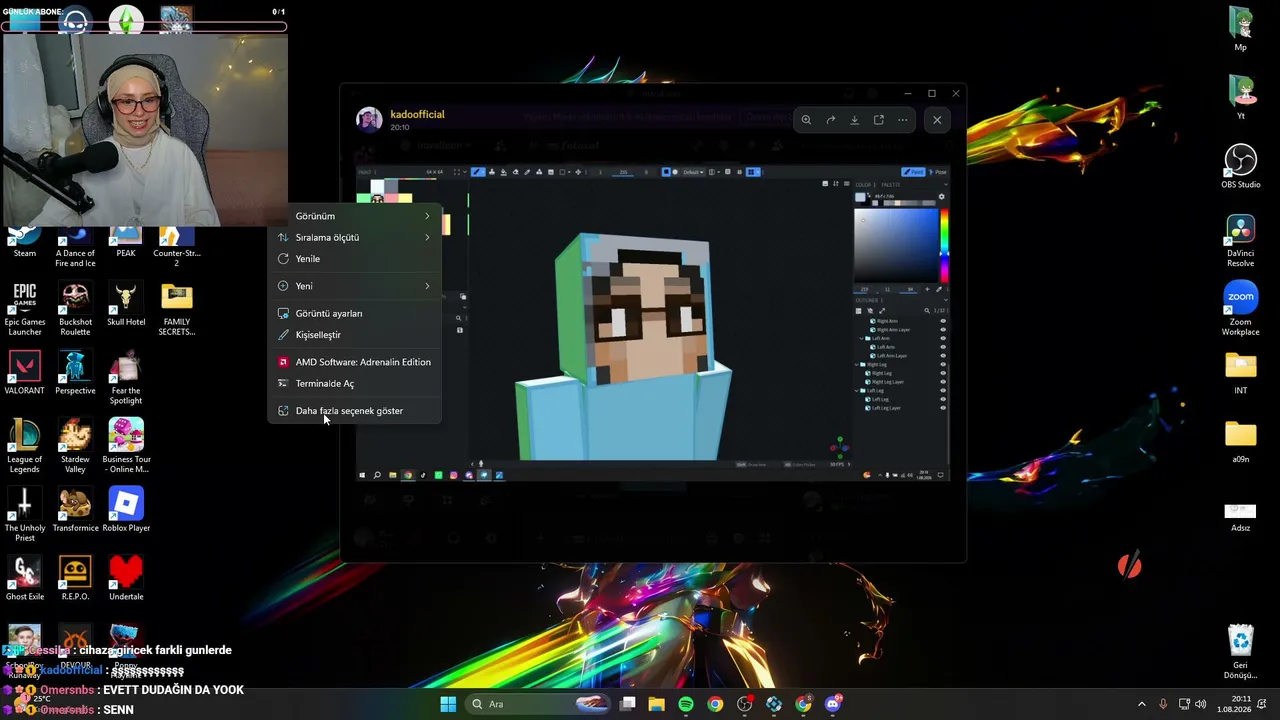Open the Görünüm submenu

tap(355, 216)
